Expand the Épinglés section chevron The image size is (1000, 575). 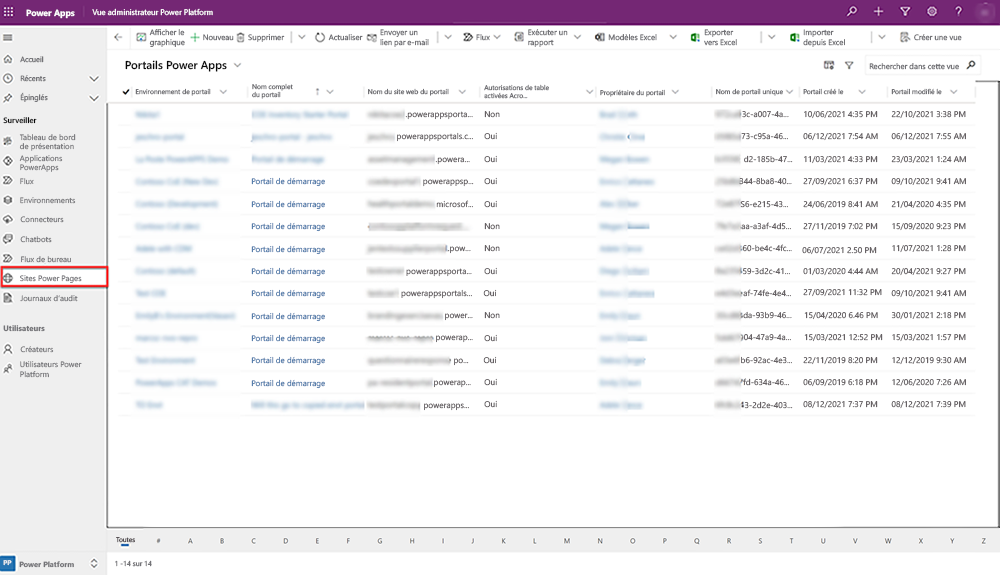pyautogui.click(x=94, y=98)
